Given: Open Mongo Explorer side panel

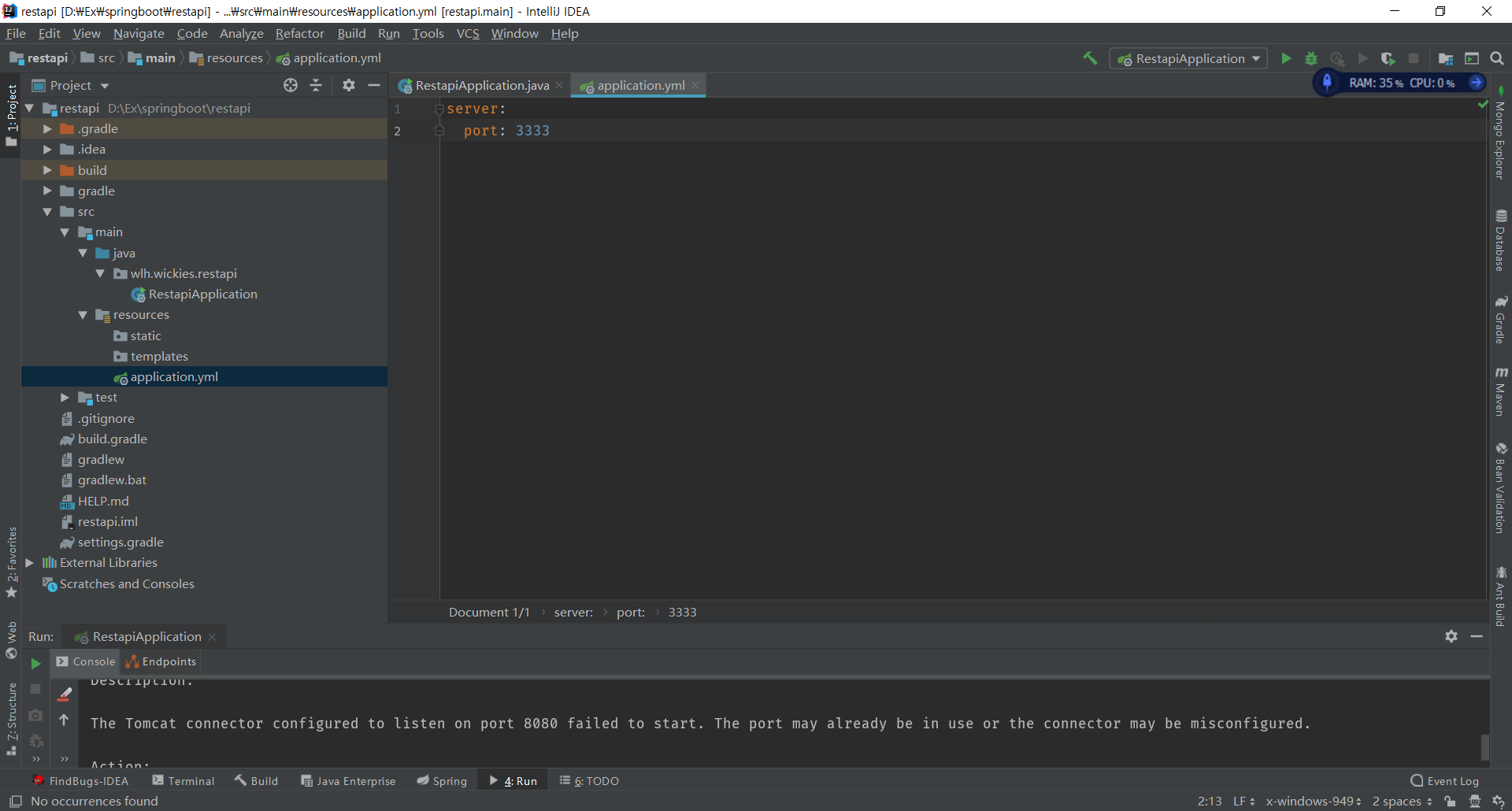Looking at the screenshot, I should [x=1501, y=133].
